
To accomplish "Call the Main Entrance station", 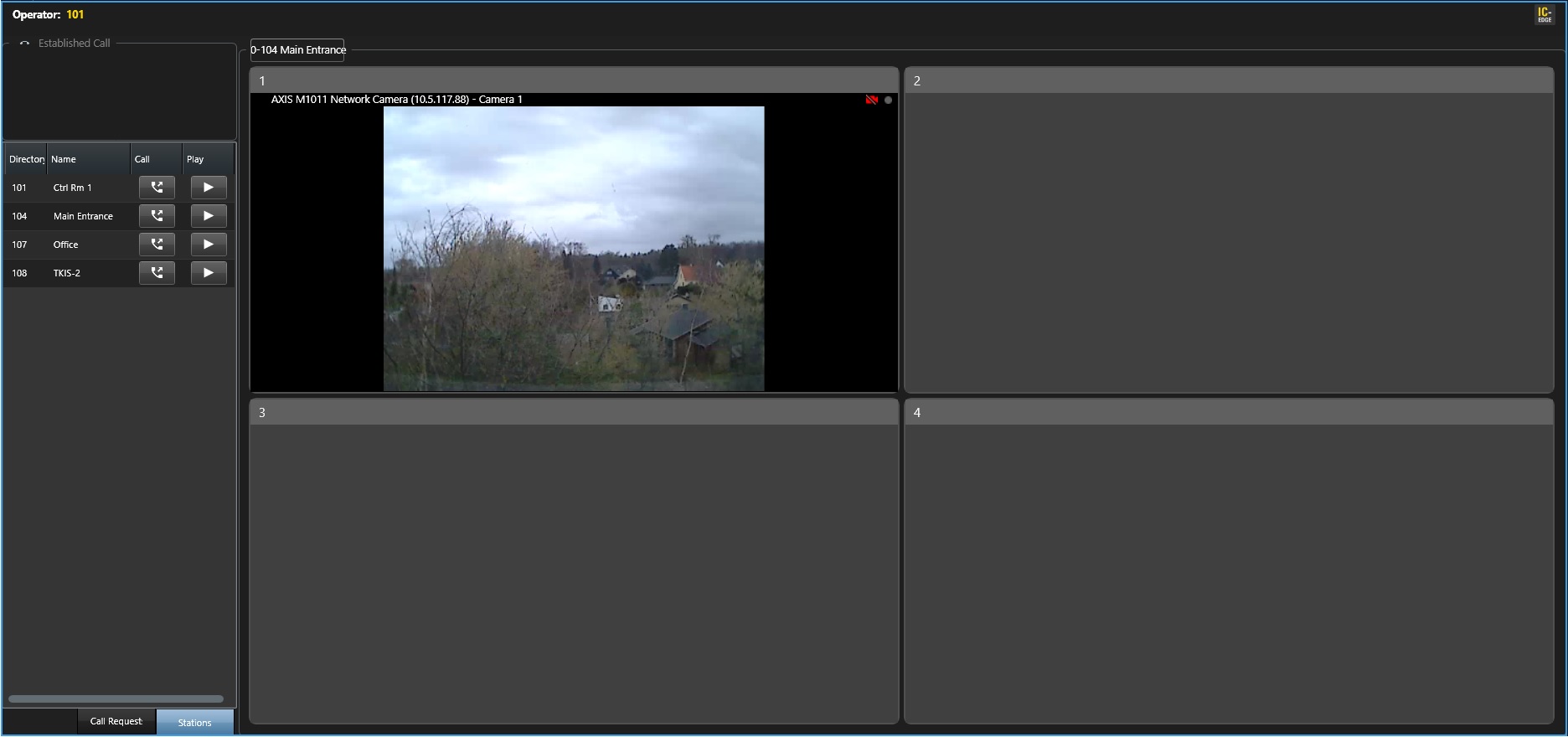I will pyautogui.click(x=157, y=216).
